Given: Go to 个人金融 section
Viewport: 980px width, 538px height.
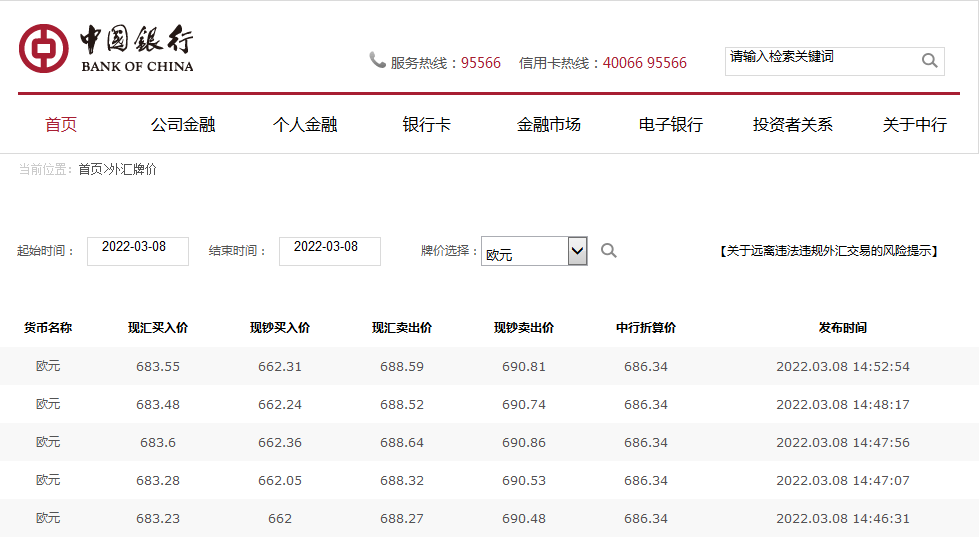Looking at the screenshot, I should [x=305, y=125].
